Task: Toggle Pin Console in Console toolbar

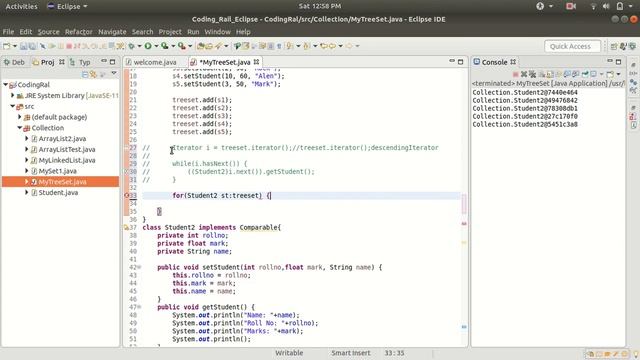Action: [585, 74]
